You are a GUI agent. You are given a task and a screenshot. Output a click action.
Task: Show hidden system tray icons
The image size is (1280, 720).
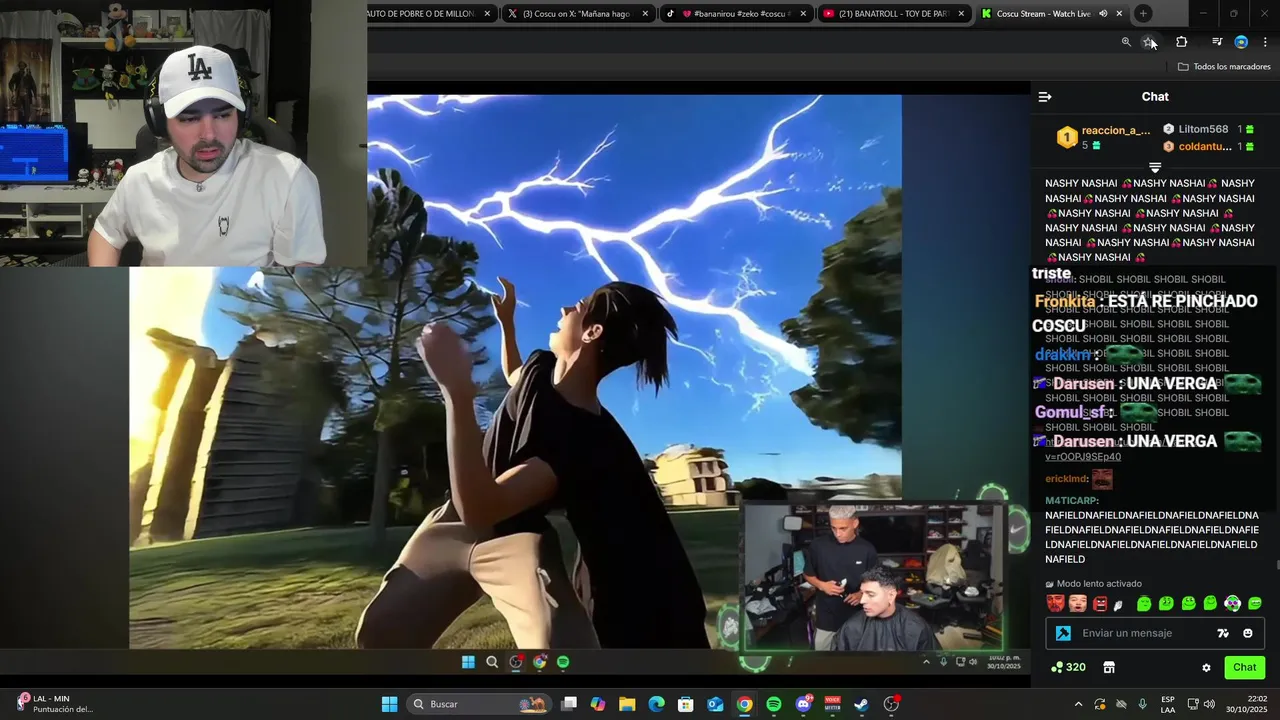1078,704
